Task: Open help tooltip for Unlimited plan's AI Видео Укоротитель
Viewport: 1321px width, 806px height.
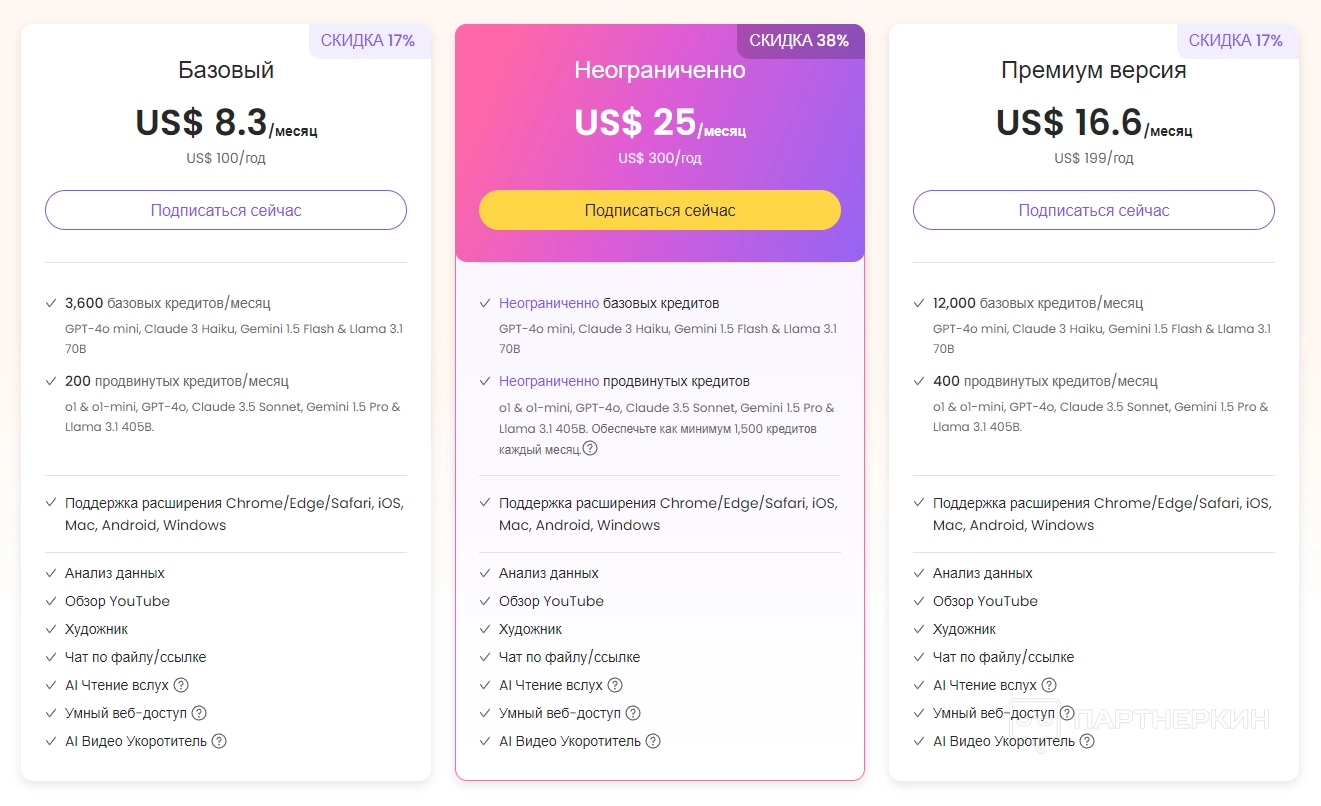Action: pos(653,741)
